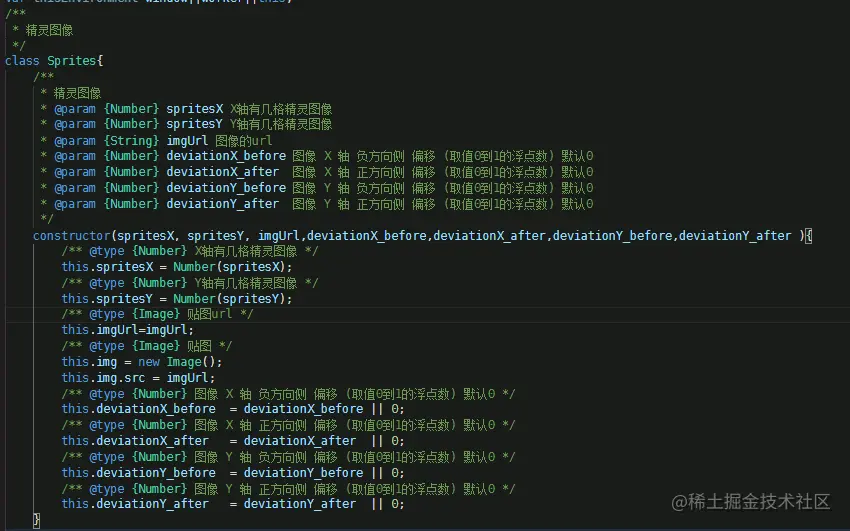Click "|| 0;" on the this.deviationY_after line

(x=388, y=504)
